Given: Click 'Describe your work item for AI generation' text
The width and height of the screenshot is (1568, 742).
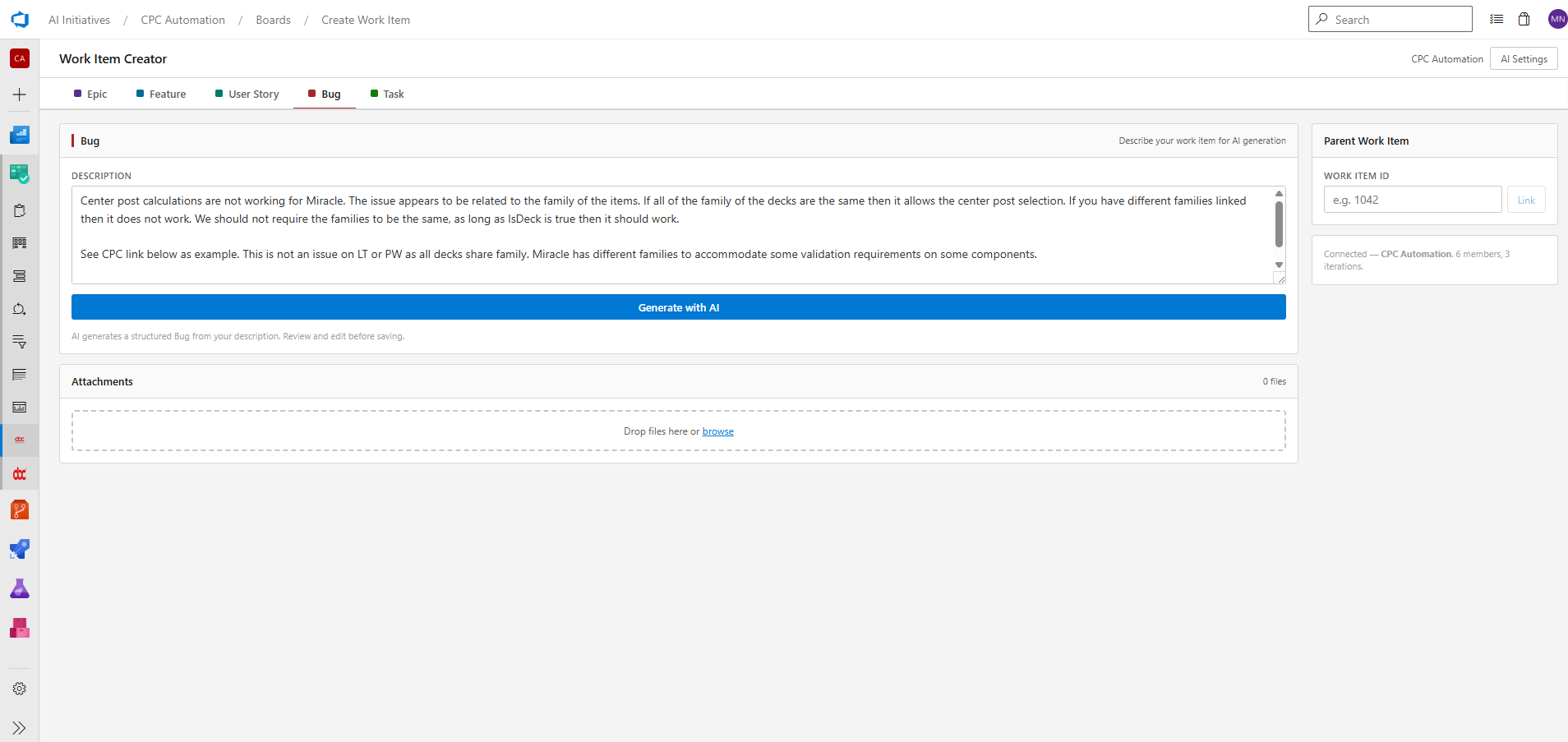Looking at the screenshot, I should [1201, 141].
